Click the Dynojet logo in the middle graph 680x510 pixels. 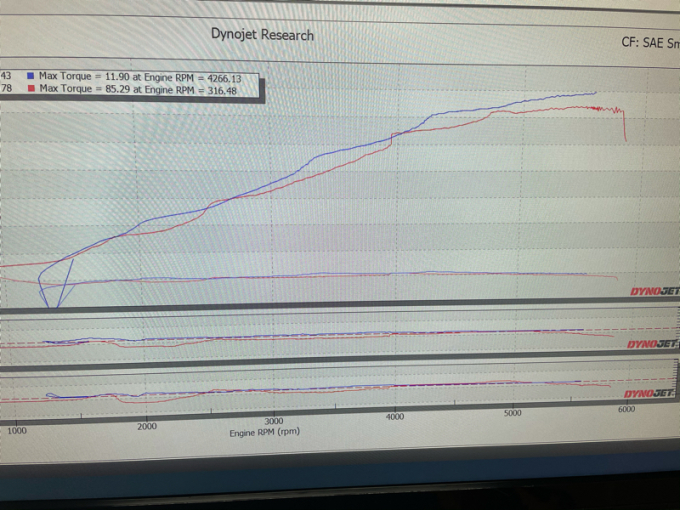[652, 344]
